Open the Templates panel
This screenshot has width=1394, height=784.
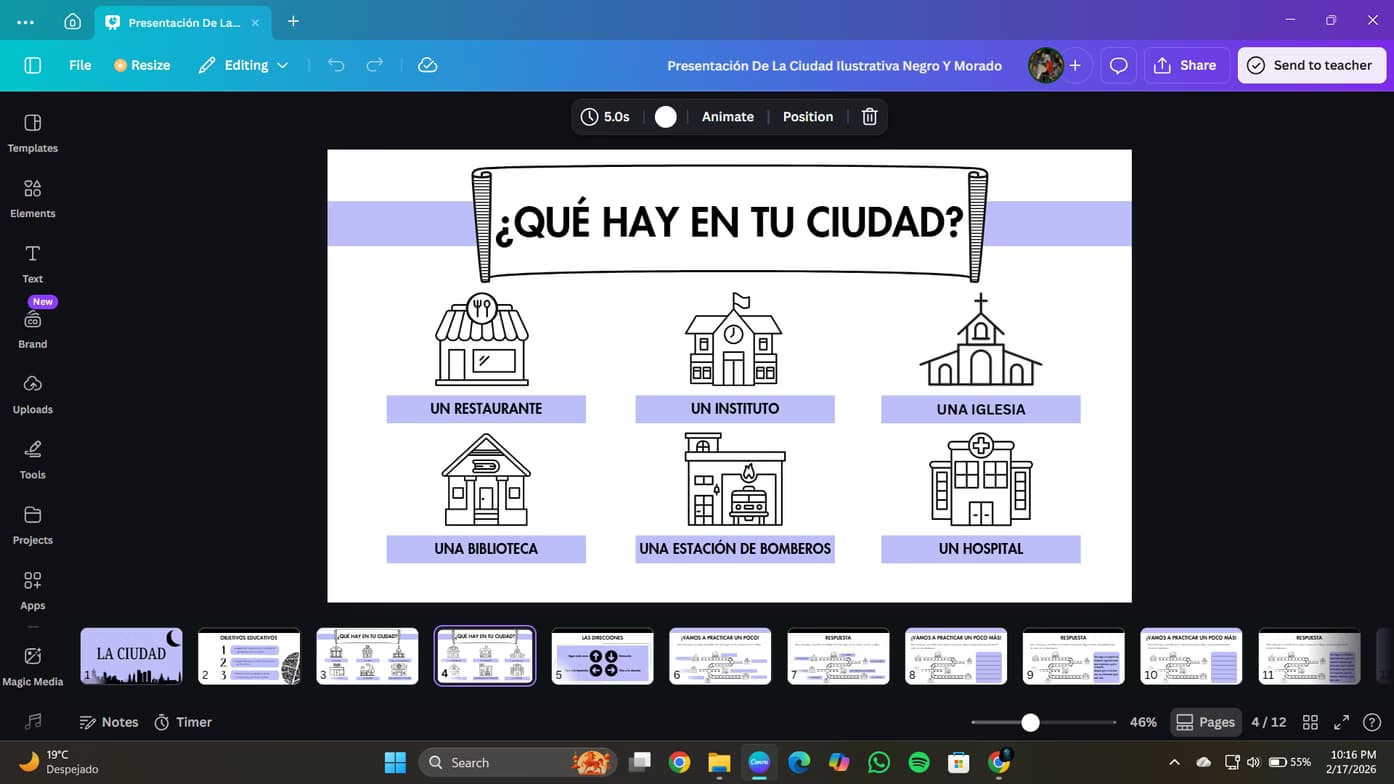[x=32, y=133]
